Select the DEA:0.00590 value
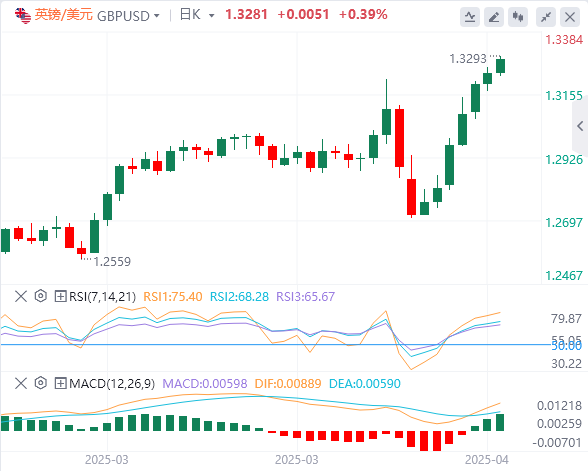 365,384
